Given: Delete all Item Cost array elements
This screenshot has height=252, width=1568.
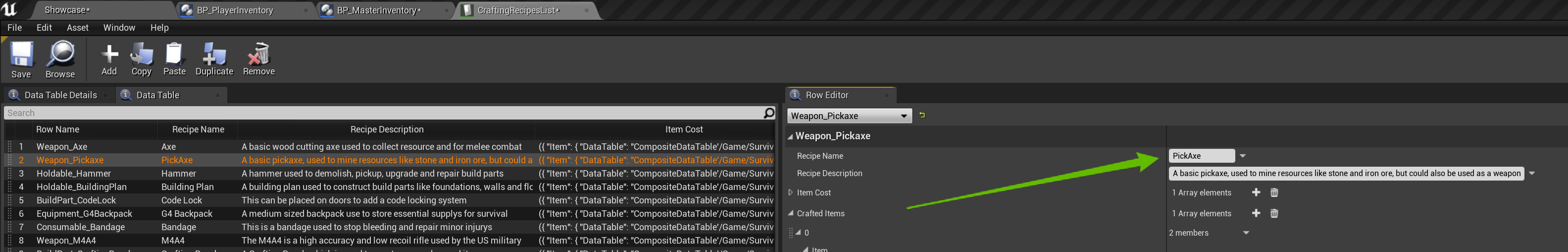Looking at the screenshot, I should point(1274,192).
